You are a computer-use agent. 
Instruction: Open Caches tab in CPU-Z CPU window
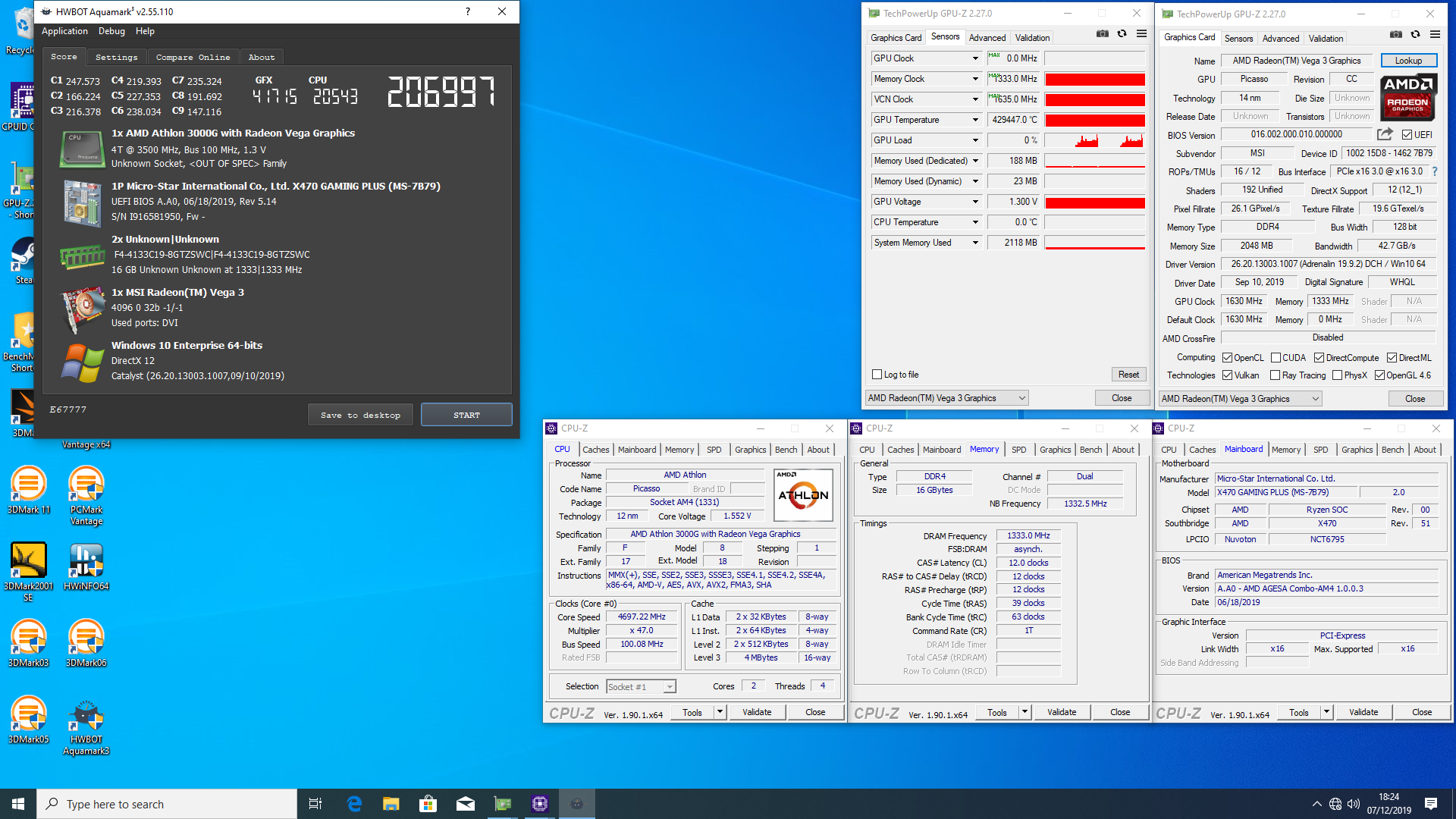[x=595, y=450]
